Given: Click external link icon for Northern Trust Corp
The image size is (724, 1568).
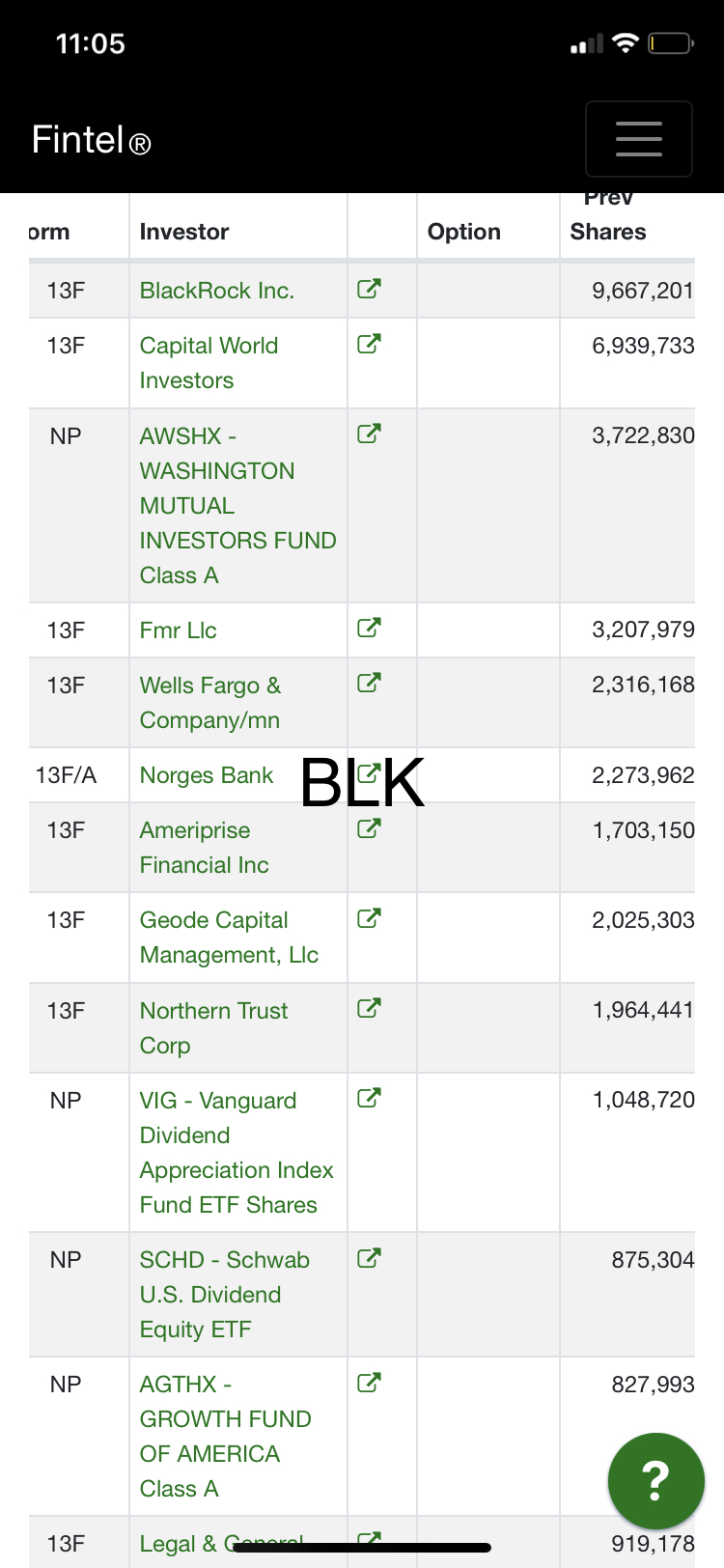Looking at the screenshot, I should (x=369, y=1009).
